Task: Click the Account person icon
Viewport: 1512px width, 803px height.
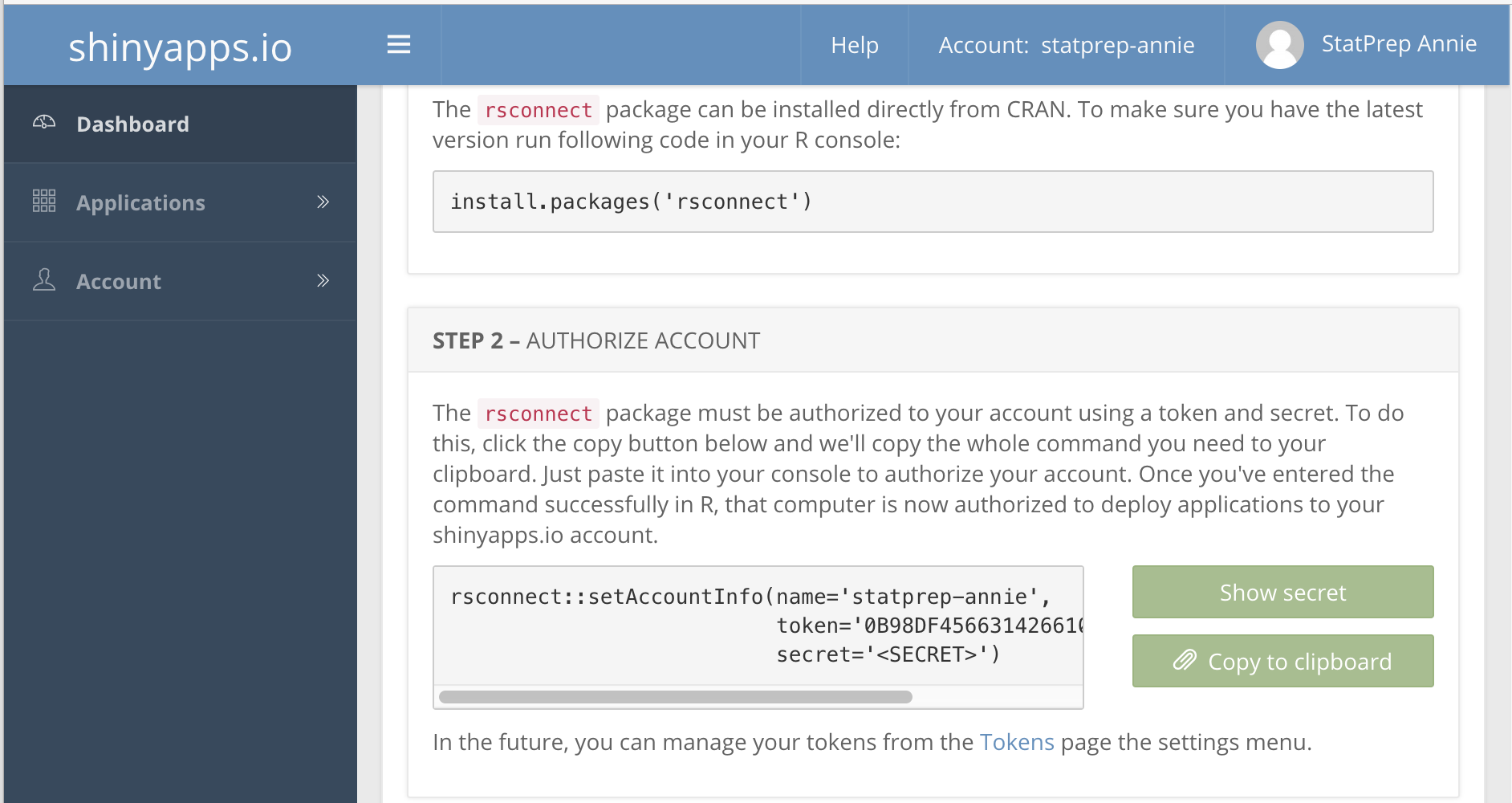Action: point(44,280)
